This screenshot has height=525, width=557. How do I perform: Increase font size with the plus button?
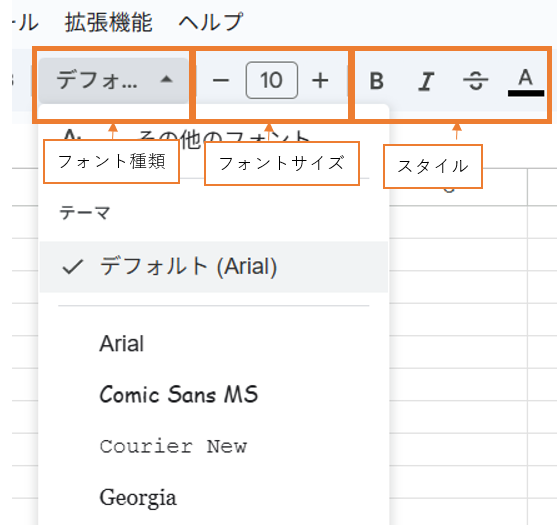pyautogui.click(x=320, y=81)
